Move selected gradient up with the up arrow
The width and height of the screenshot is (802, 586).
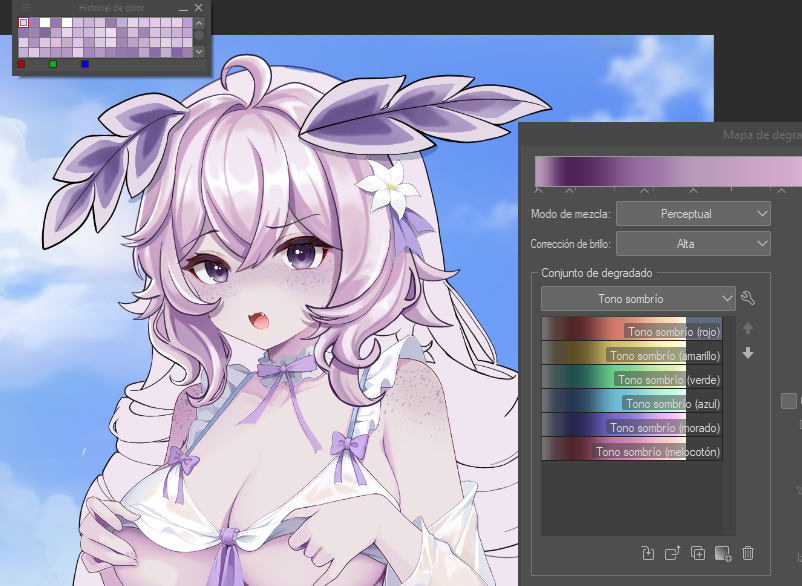pyautogui.click(x=748, y=328)
